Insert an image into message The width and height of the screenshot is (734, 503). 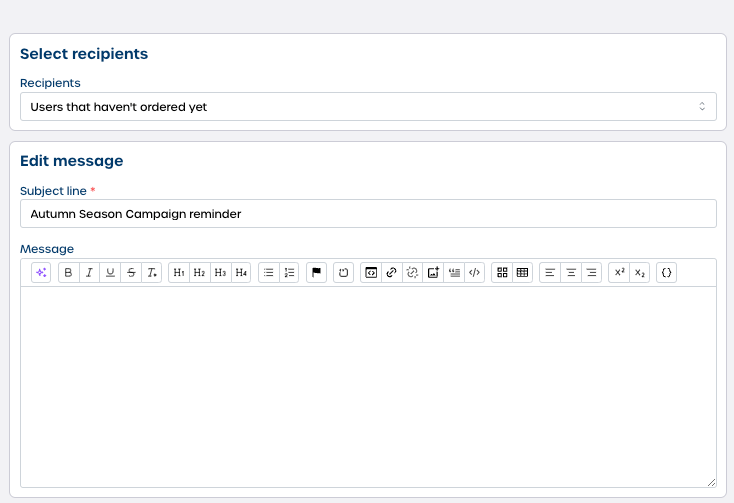click(433, 272)
